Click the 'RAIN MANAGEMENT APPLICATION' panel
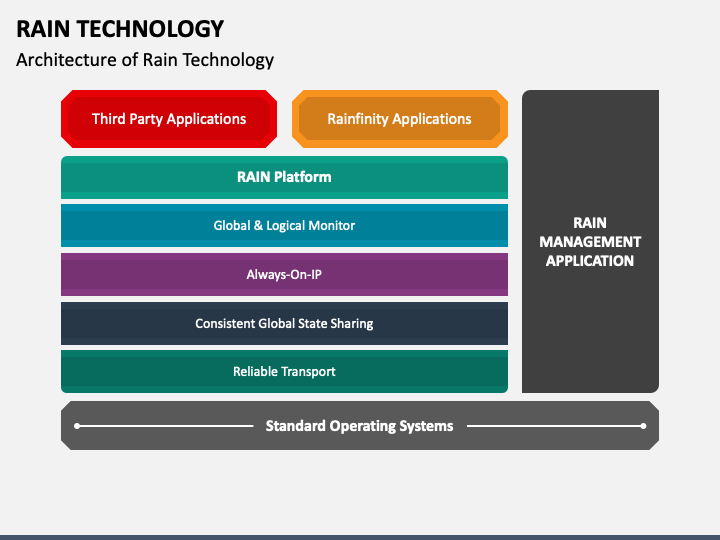This screenshot has height=540, width=720. click(590, 242)
